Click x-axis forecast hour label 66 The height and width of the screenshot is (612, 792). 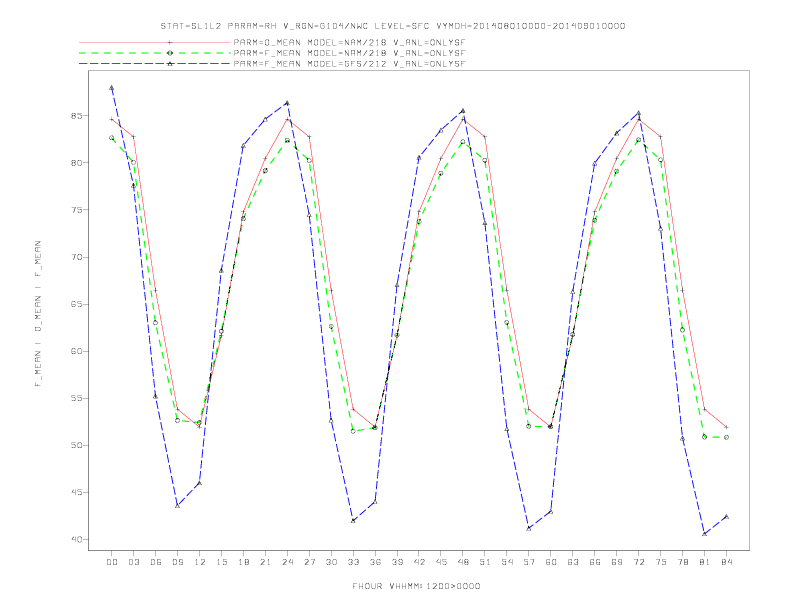[595, 562]
